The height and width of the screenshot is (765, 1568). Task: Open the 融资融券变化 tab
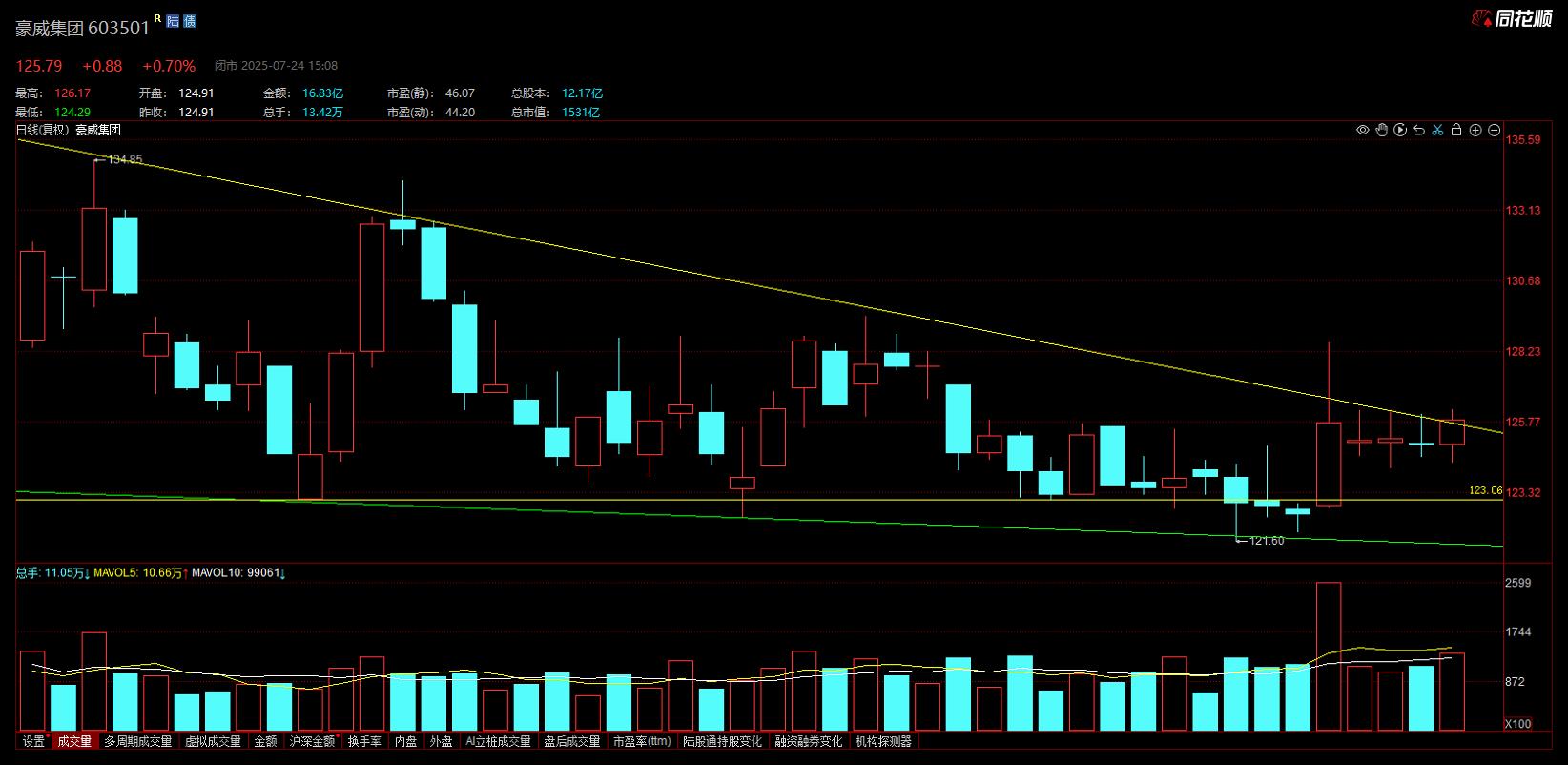(809, 741)
